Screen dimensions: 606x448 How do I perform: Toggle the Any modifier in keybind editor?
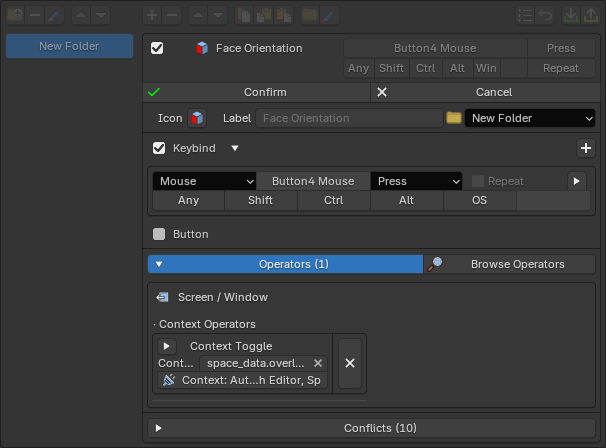tap(189, 200)
